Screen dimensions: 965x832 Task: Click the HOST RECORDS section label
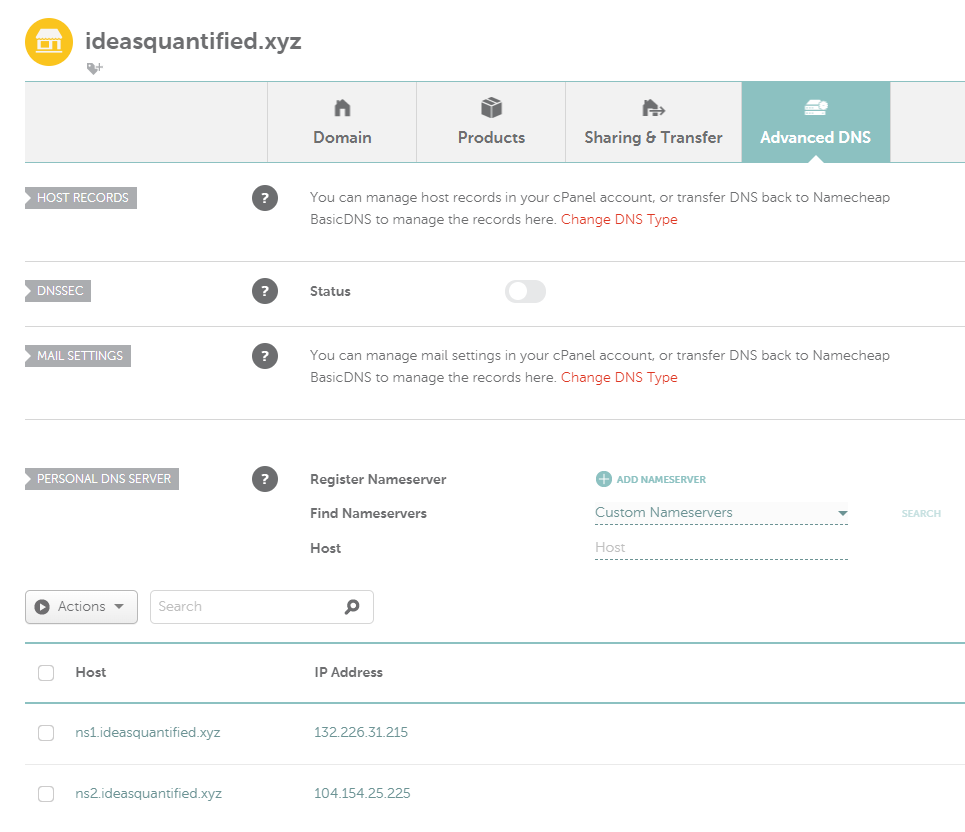coord(81,198)
